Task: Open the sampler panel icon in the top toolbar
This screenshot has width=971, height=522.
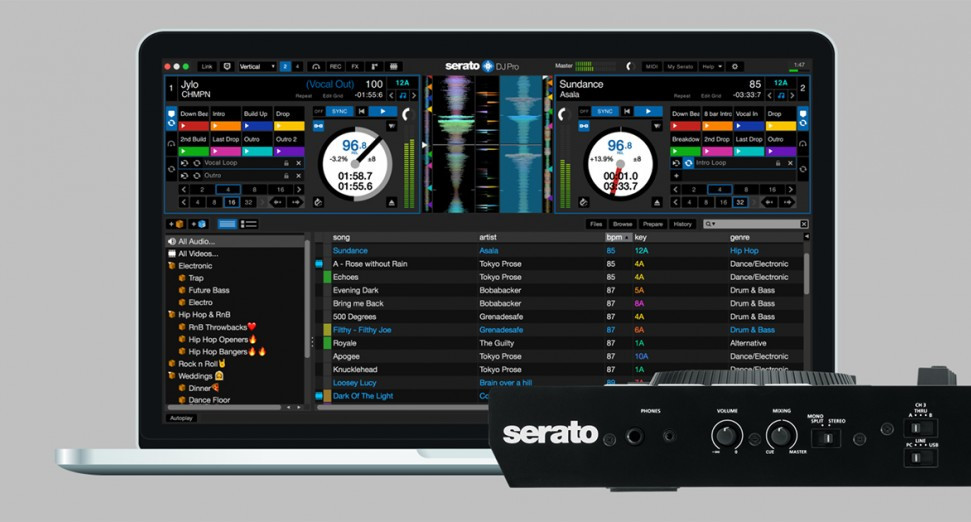Action: tap(374, 66)
